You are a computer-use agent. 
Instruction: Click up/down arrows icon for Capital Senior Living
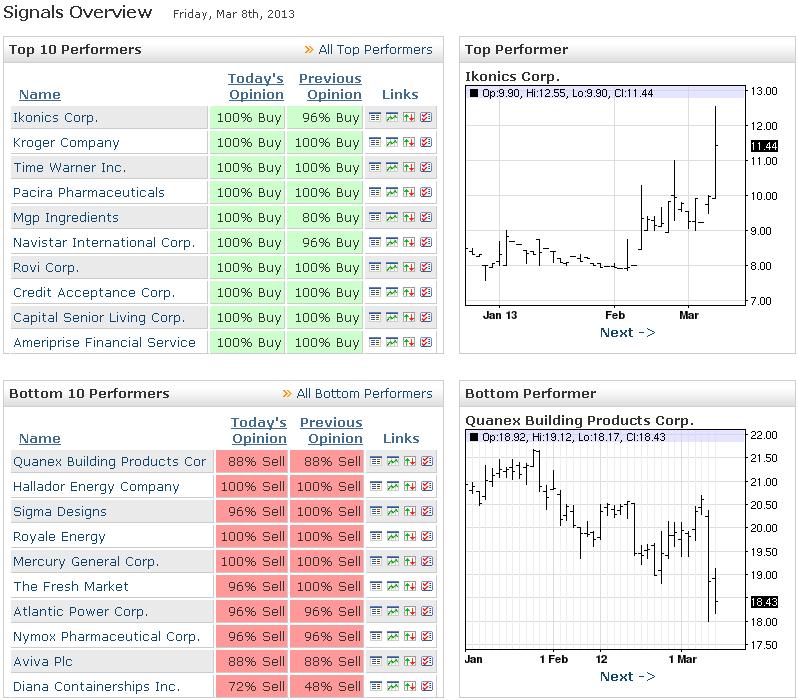tap(409, 317)
